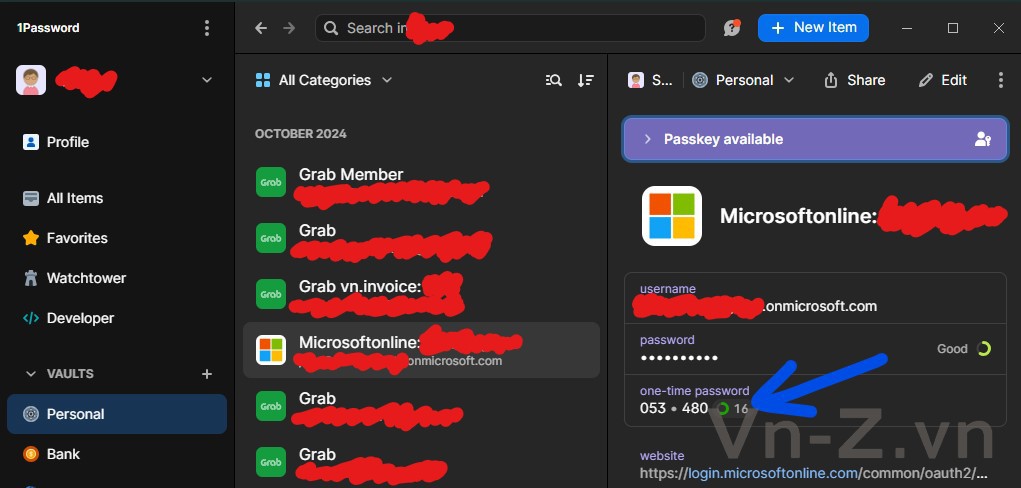The height and width of the screenshot is (488, 1021).
Task: Expand the Passkey available banner
Action: coord(815,139)
